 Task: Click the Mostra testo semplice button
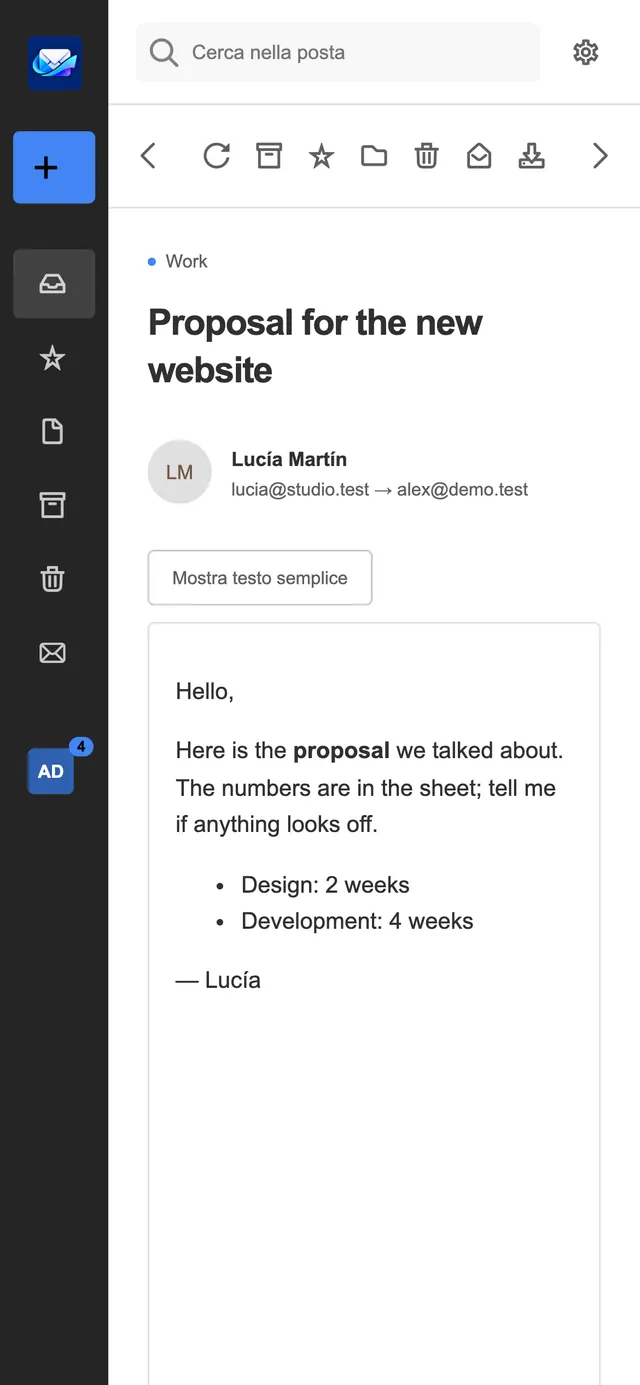coord(260,578)
